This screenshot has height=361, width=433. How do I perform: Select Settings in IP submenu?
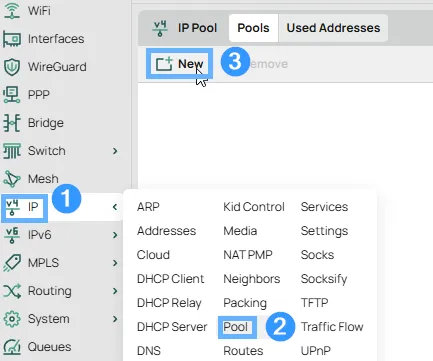(x=324, y=231)
